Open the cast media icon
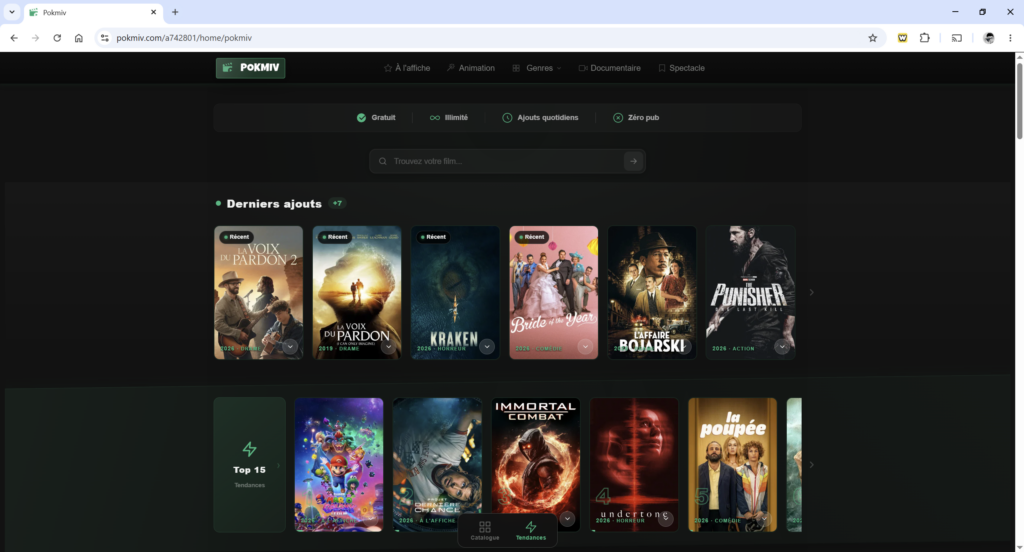This screenshot has height=552, width=1024. (x=957, y=38)
